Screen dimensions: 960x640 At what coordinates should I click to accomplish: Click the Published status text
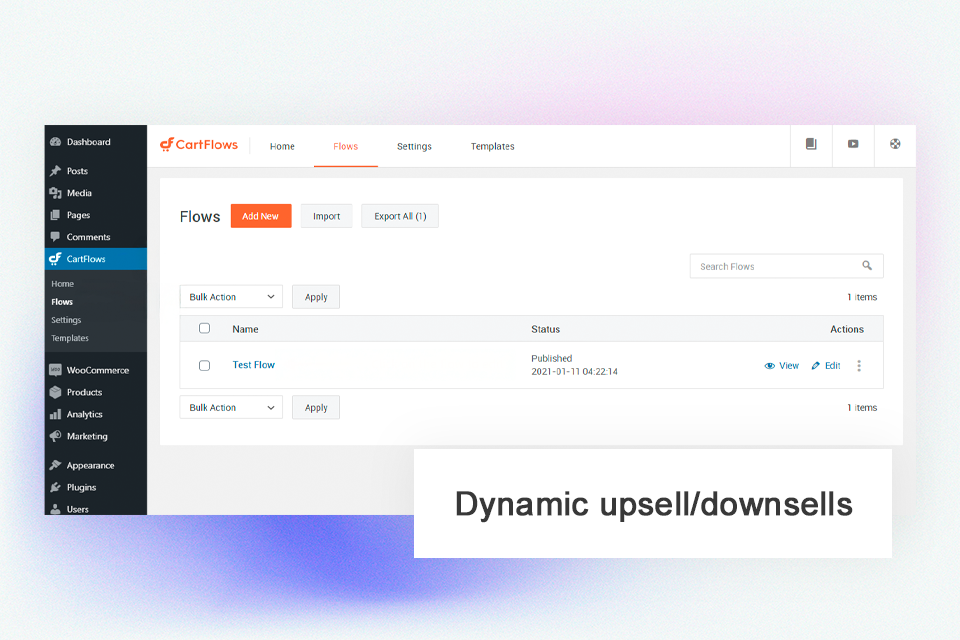coord(552,358)
